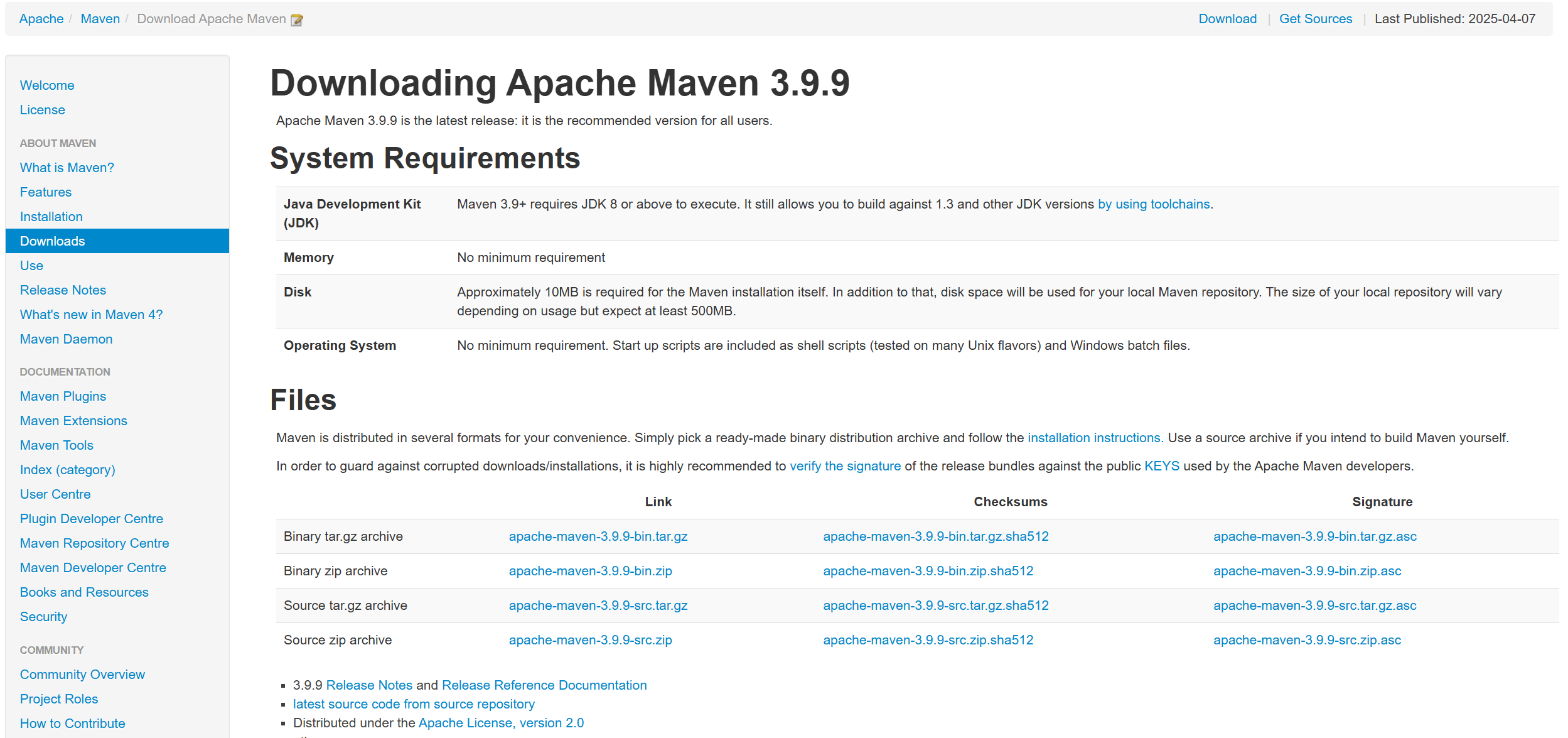Image resolution: width=1568 pixels, height=738 pixels.
Task: Download apache-maven-3.9.9-bin.tar.gz
Action: pos(598,536)
